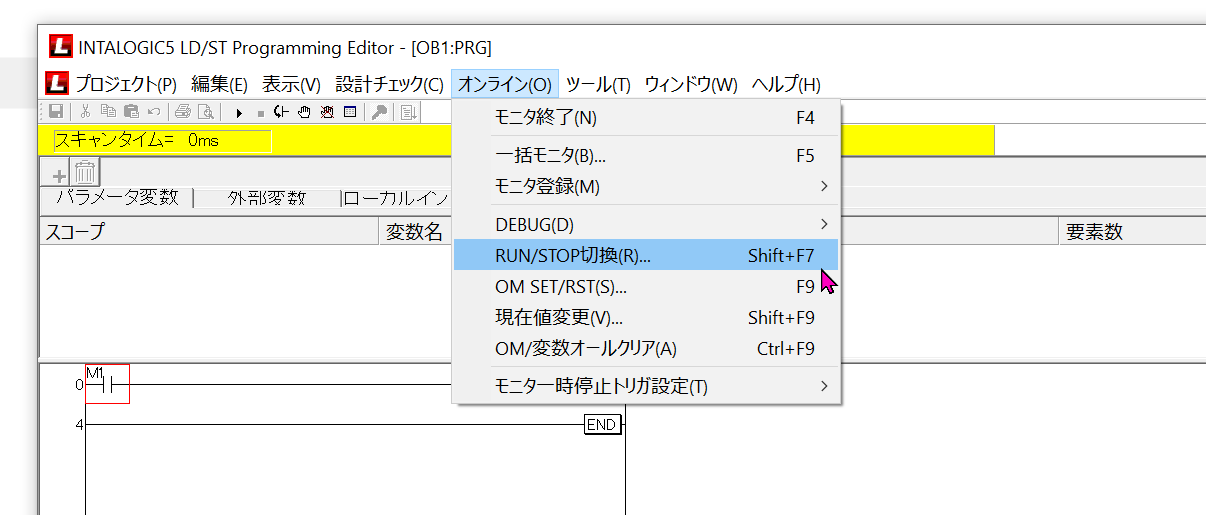Click the key icon in toolbar
The height and width of the screenshot is (515, 1206).
pos(379,112)
